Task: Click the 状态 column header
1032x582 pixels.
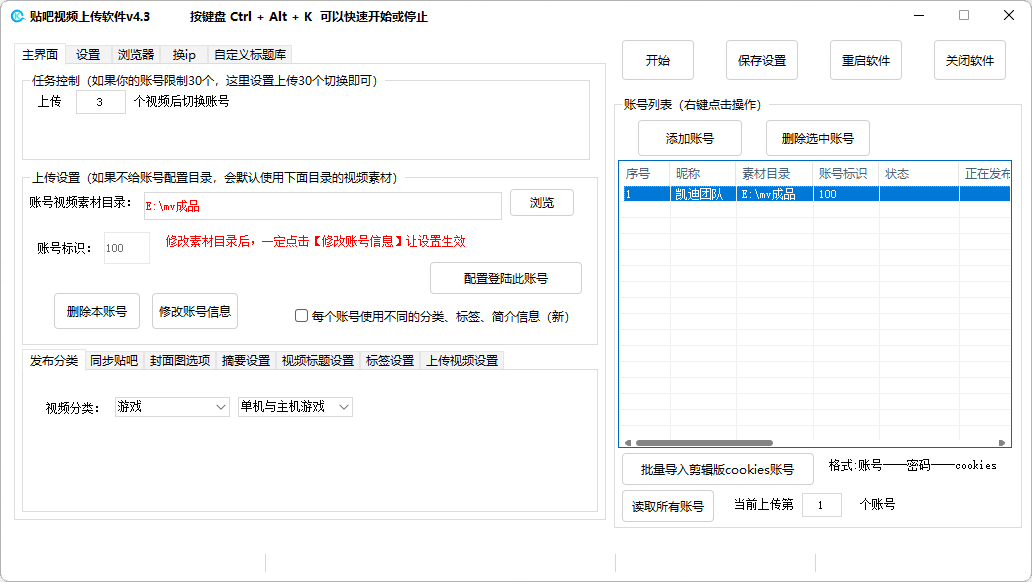Action: (x=919, y=174)
